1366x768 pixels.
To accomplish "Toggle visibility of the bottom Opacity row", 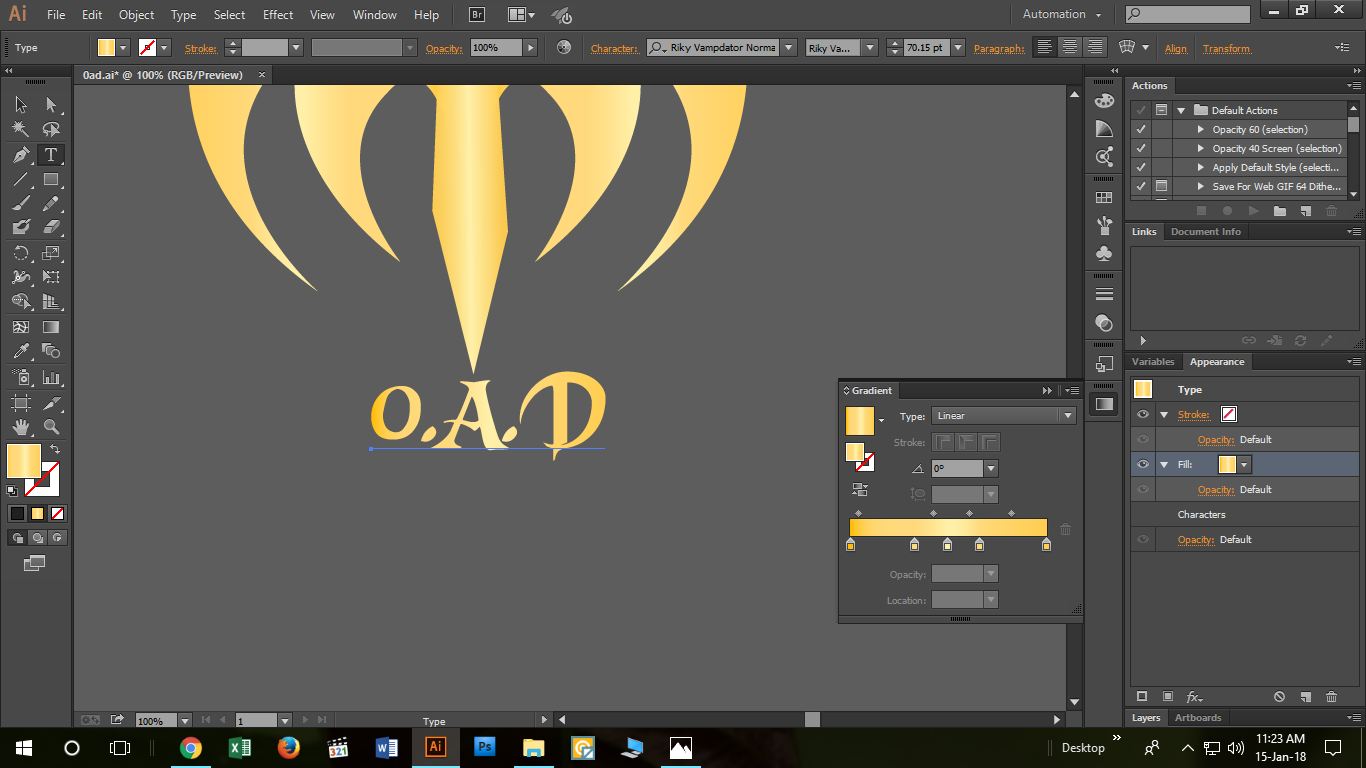I will coord(1143,539).
